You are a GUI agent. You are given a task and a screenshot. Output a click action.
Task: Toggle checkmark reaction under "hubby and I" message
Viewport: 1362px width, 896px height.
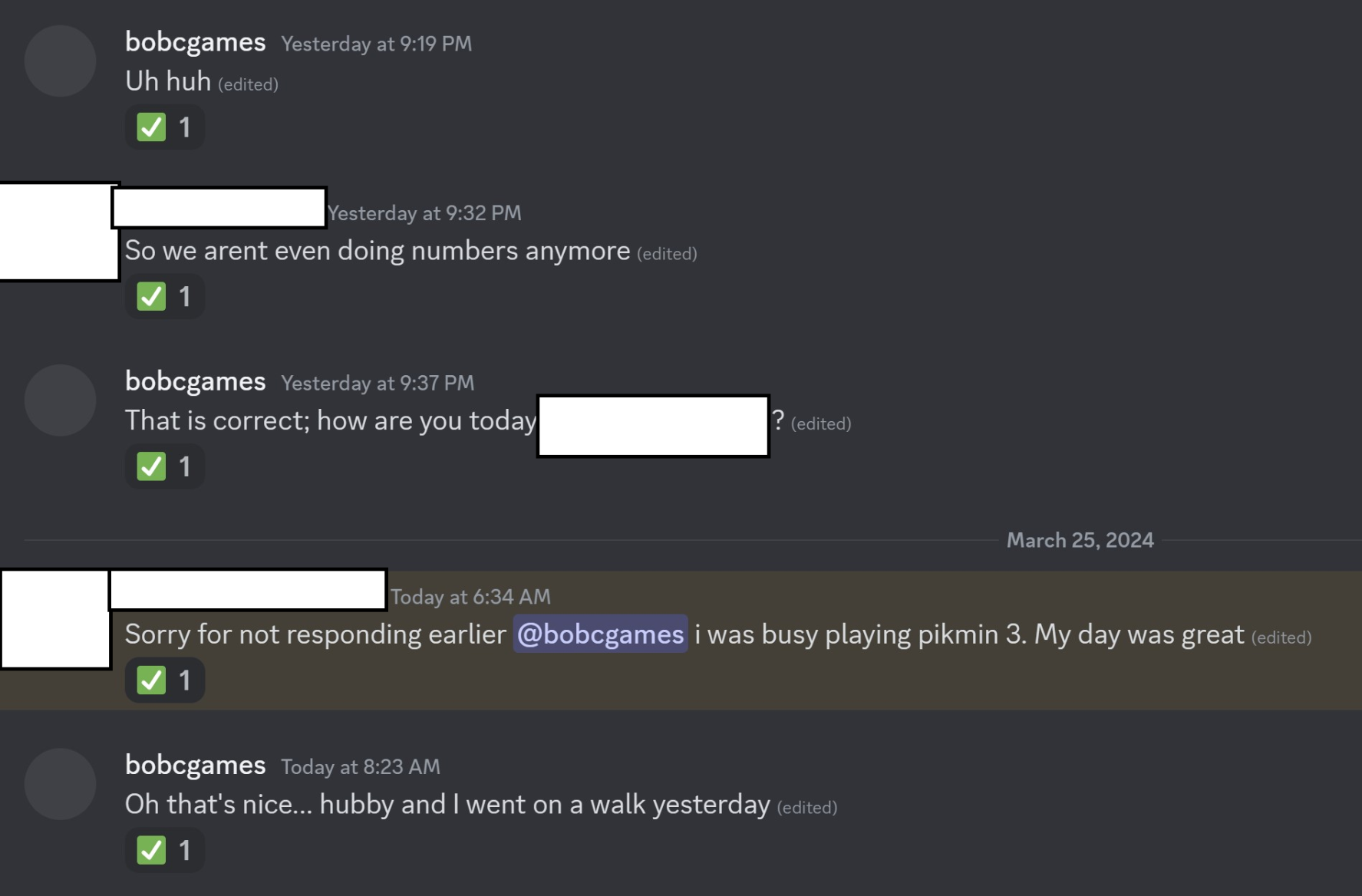(x=164, y=850)
